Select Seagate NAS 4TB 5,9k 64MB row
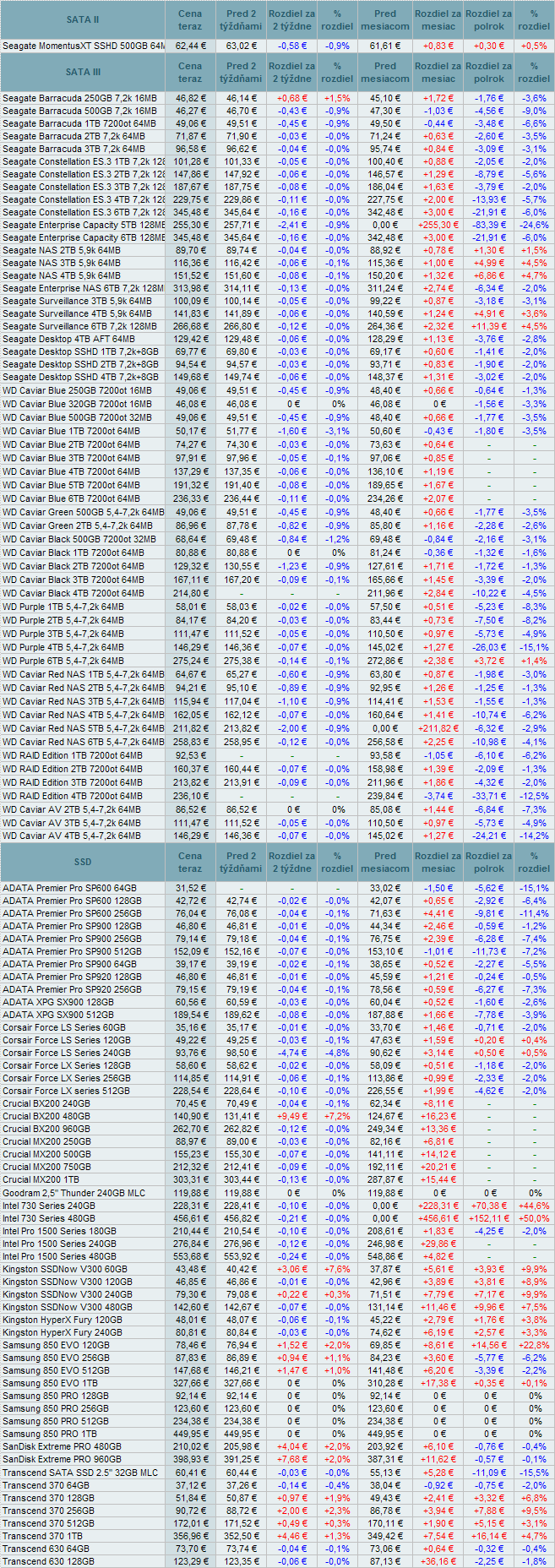This screenshot has height=1568, width=555. point(277,275)
